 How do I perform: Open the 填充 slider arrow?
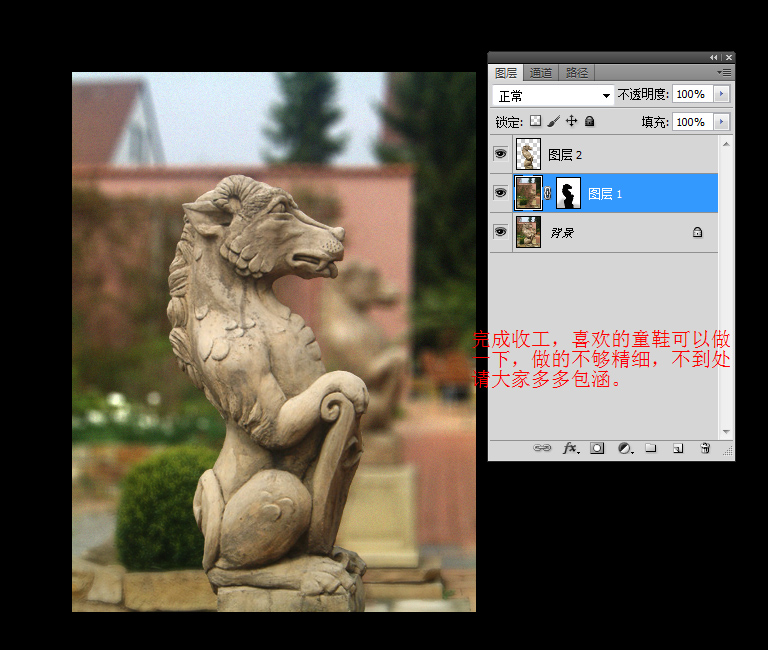tap(721, 121)
